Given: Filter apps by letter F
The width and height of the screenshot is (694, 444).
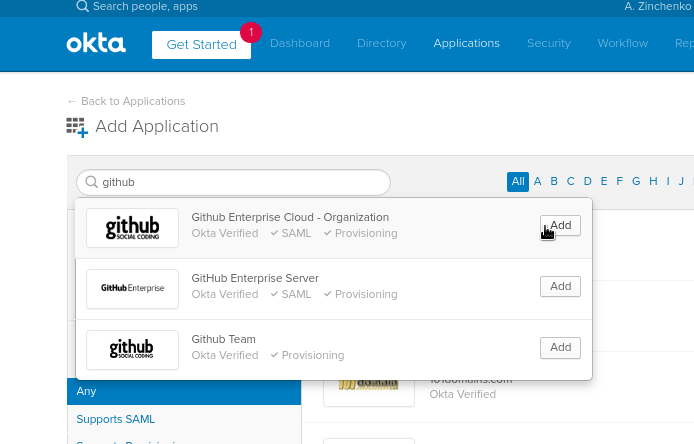Looking at the screenshot, I should pos(620,181).
